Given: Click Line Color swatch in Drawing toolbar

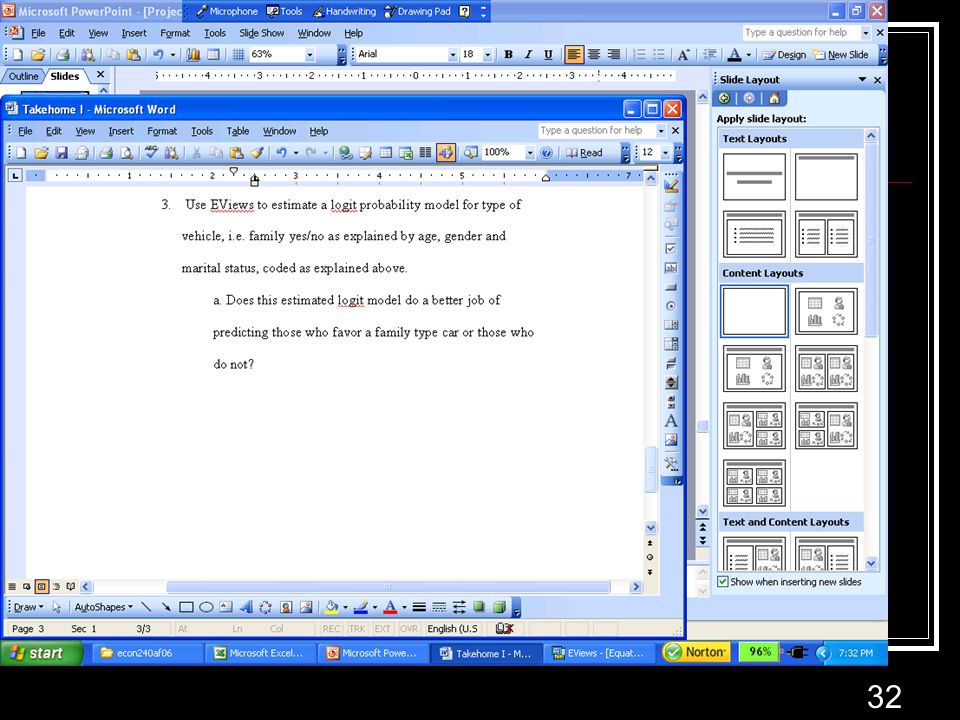Looking at the screenshot, I should [x=361, y=607].
